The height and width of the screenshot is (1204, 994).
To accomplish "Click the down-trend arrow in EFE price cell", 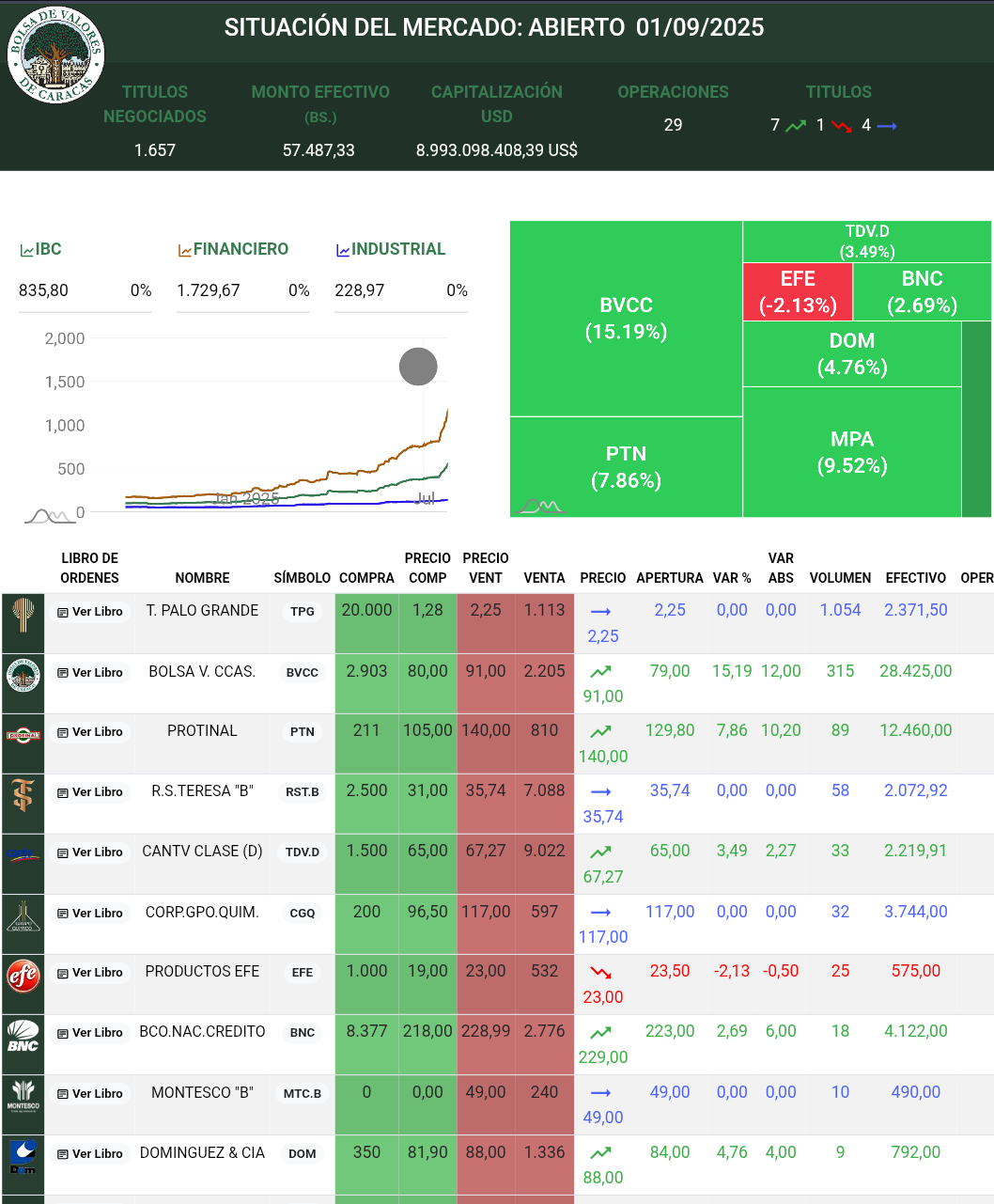I will click(x=601, y=972).
